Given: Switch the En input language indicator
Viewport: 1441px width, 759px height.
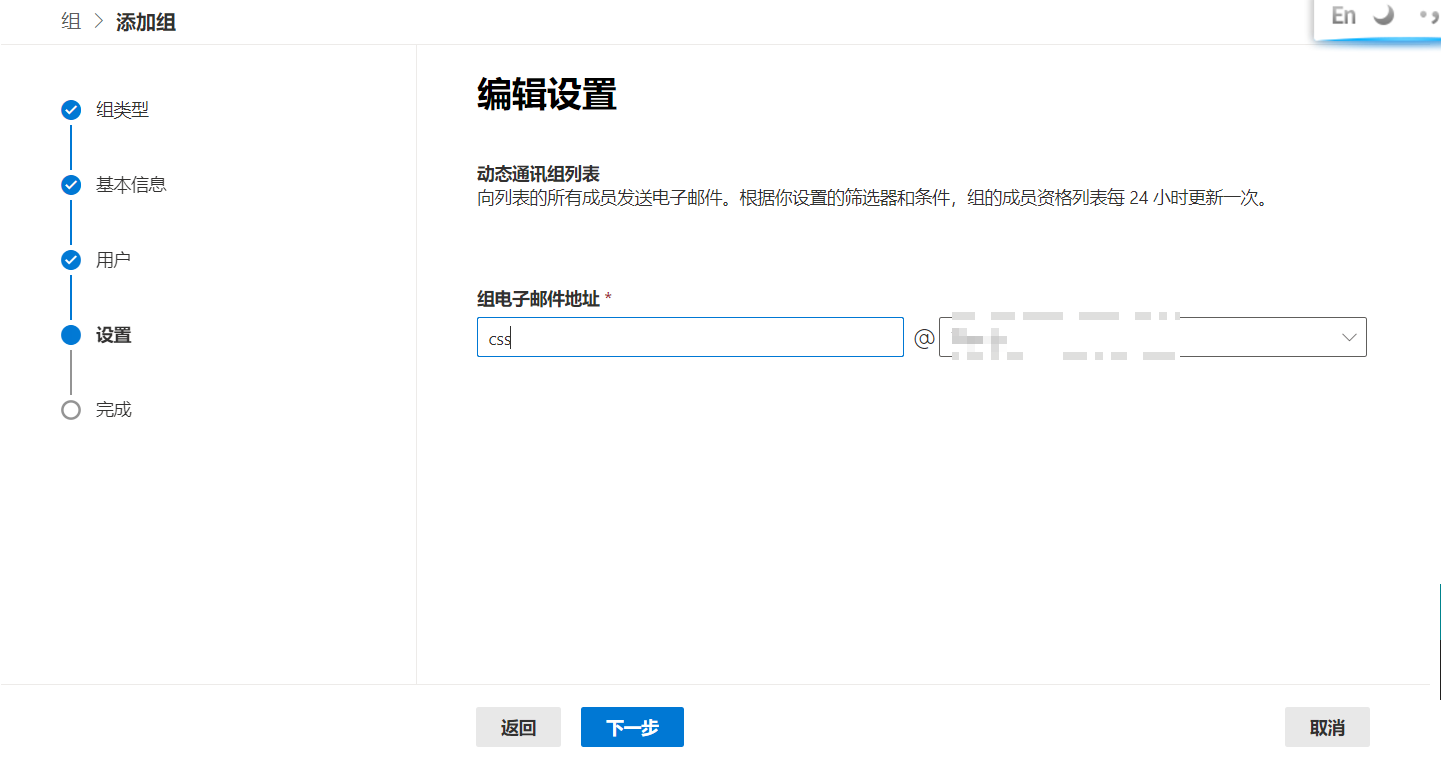Looking at the screenshot, I should click(x=1343, y=16).
